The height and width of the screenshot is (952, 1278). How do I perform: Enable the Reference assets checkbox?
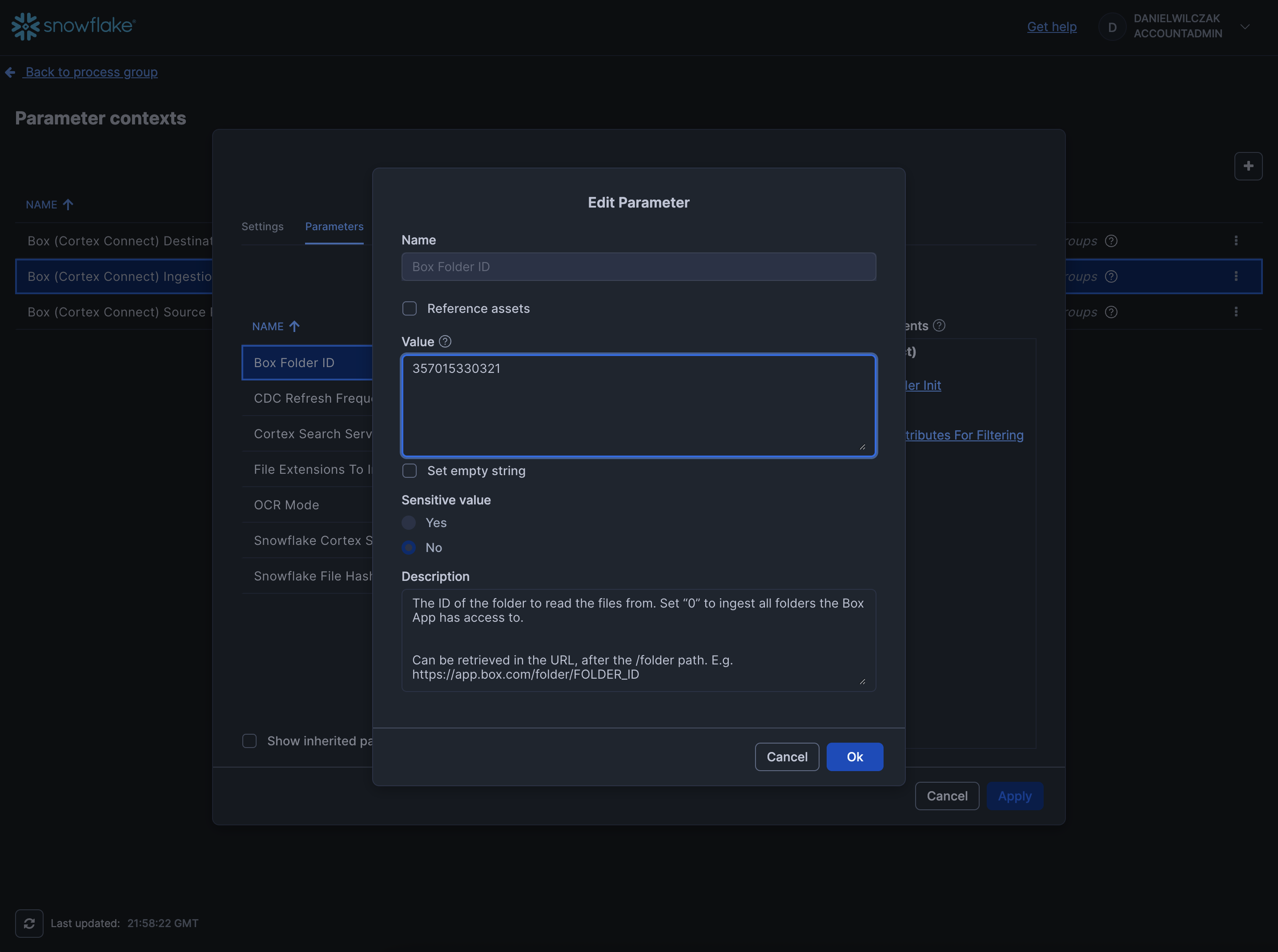click(x=409, y=309)
